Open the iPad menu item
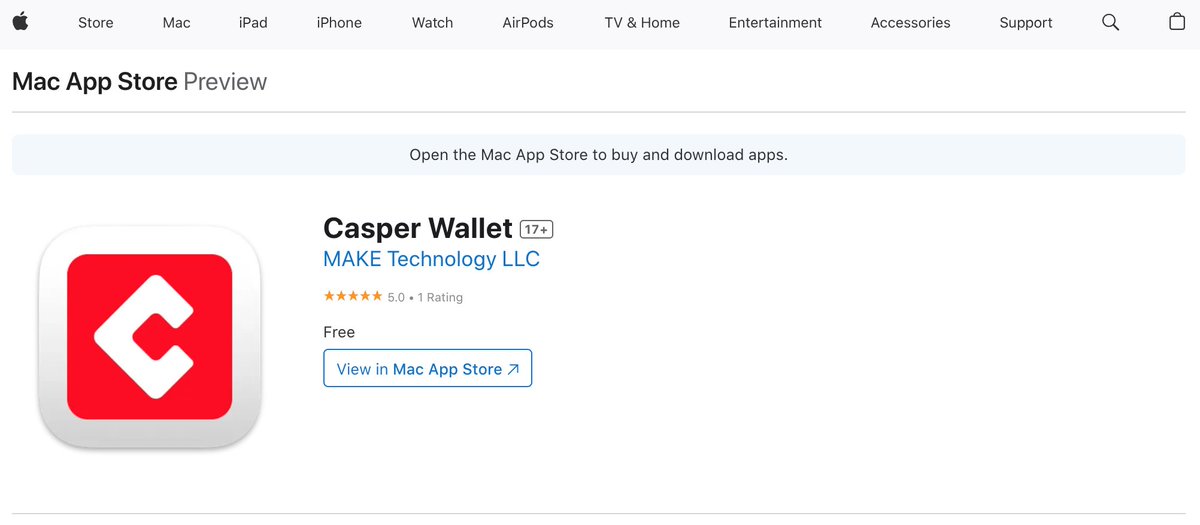The width and height of the screenshot is (1200, 525). pos(253,22)
